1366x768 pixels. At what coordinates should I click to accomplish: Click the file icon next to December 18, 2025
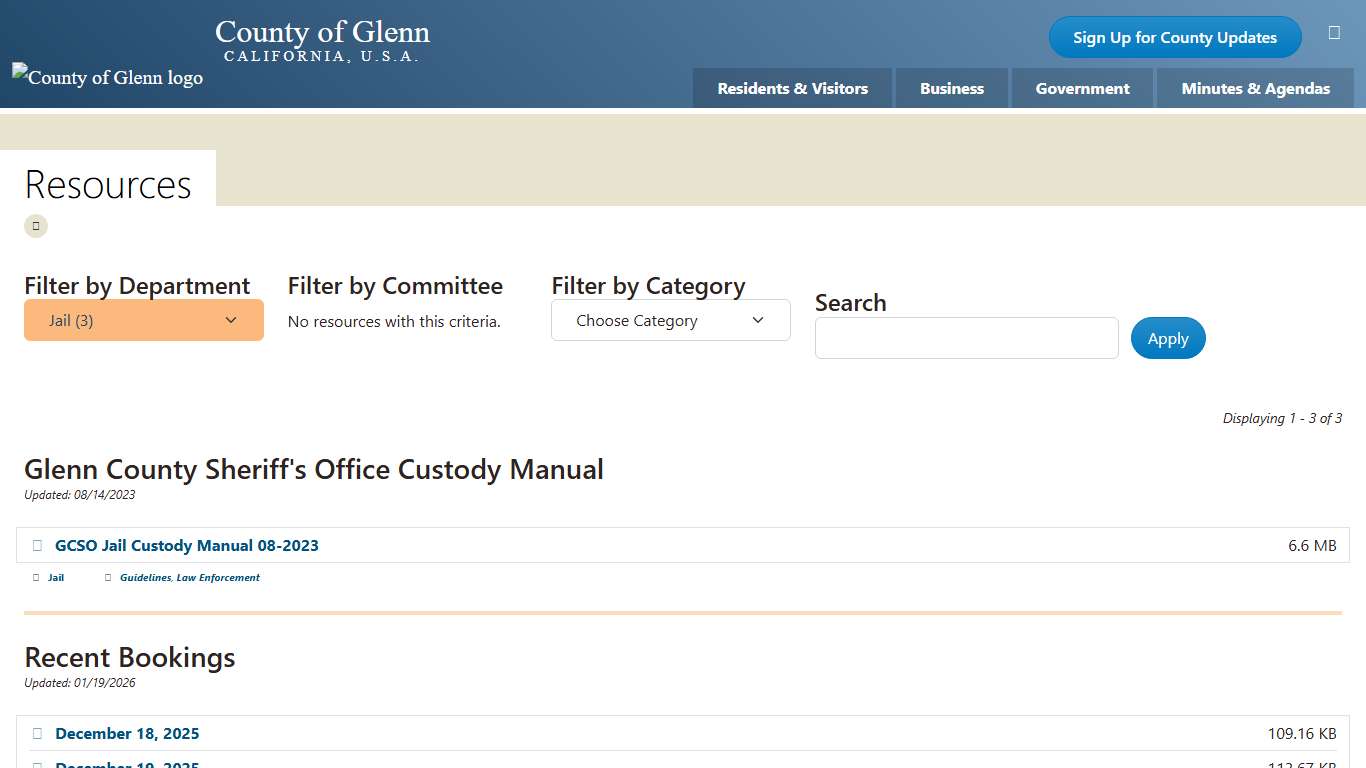(x=37, y=733)
